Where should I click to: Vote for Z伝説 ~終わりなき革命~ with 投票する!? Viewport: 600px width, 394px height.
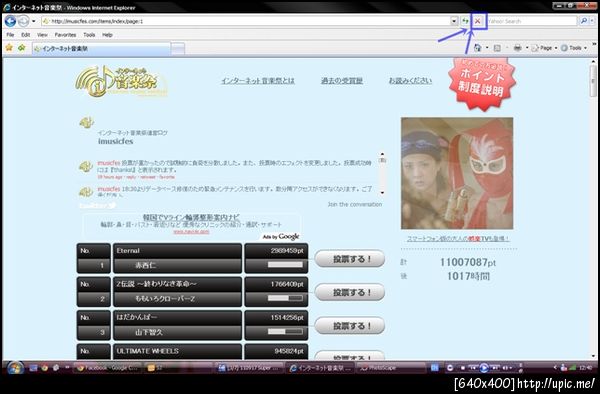point(349,292)
